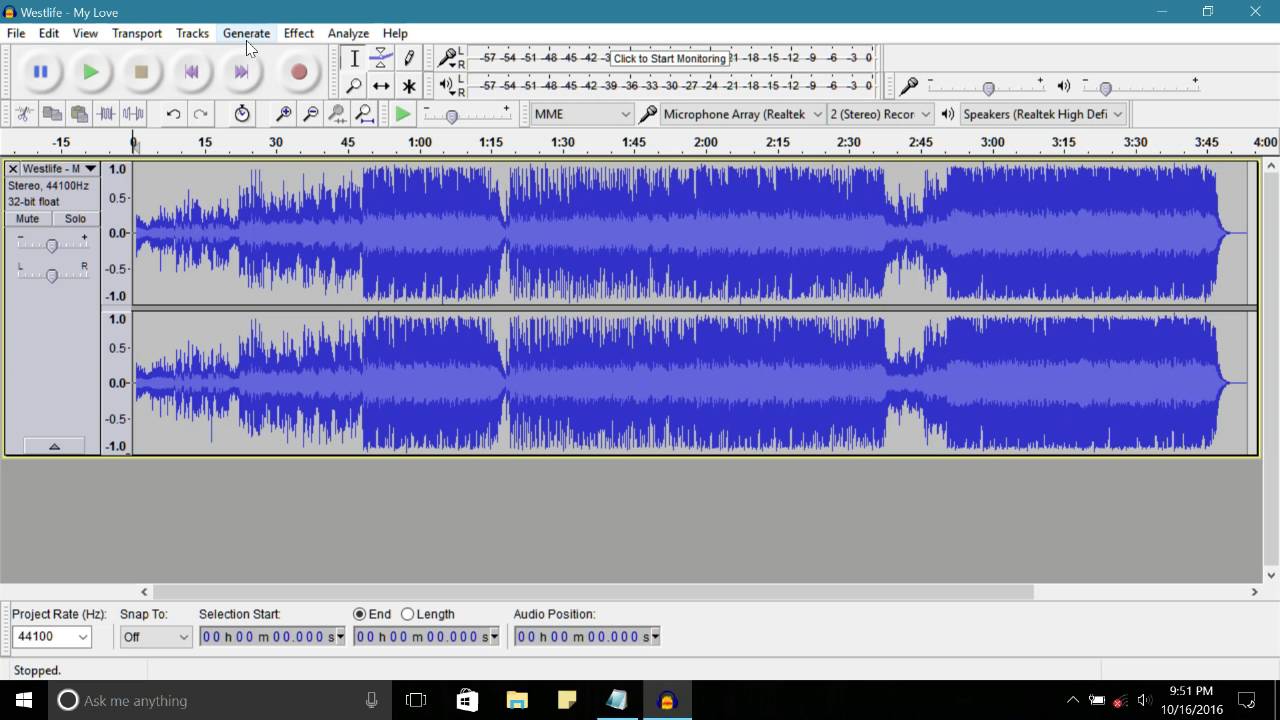Select the End radio button
The height and width of the screenshot is (720, 1280).
[359, 614]
